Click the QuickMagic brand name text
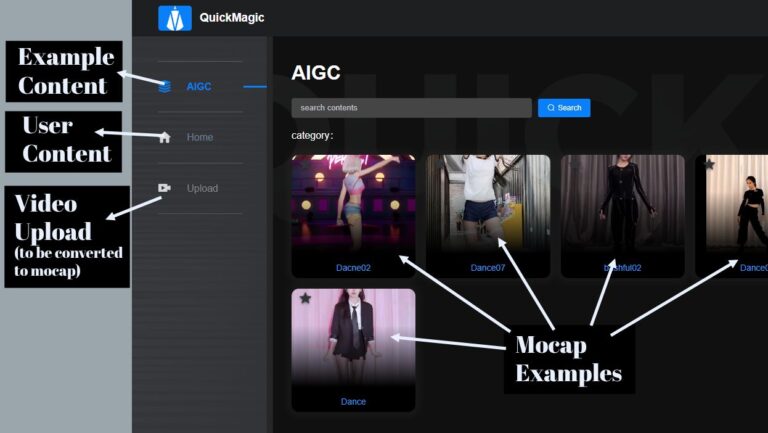Image resolution: width=768 pixels, height=433 pixels. (x=232, y=18)
